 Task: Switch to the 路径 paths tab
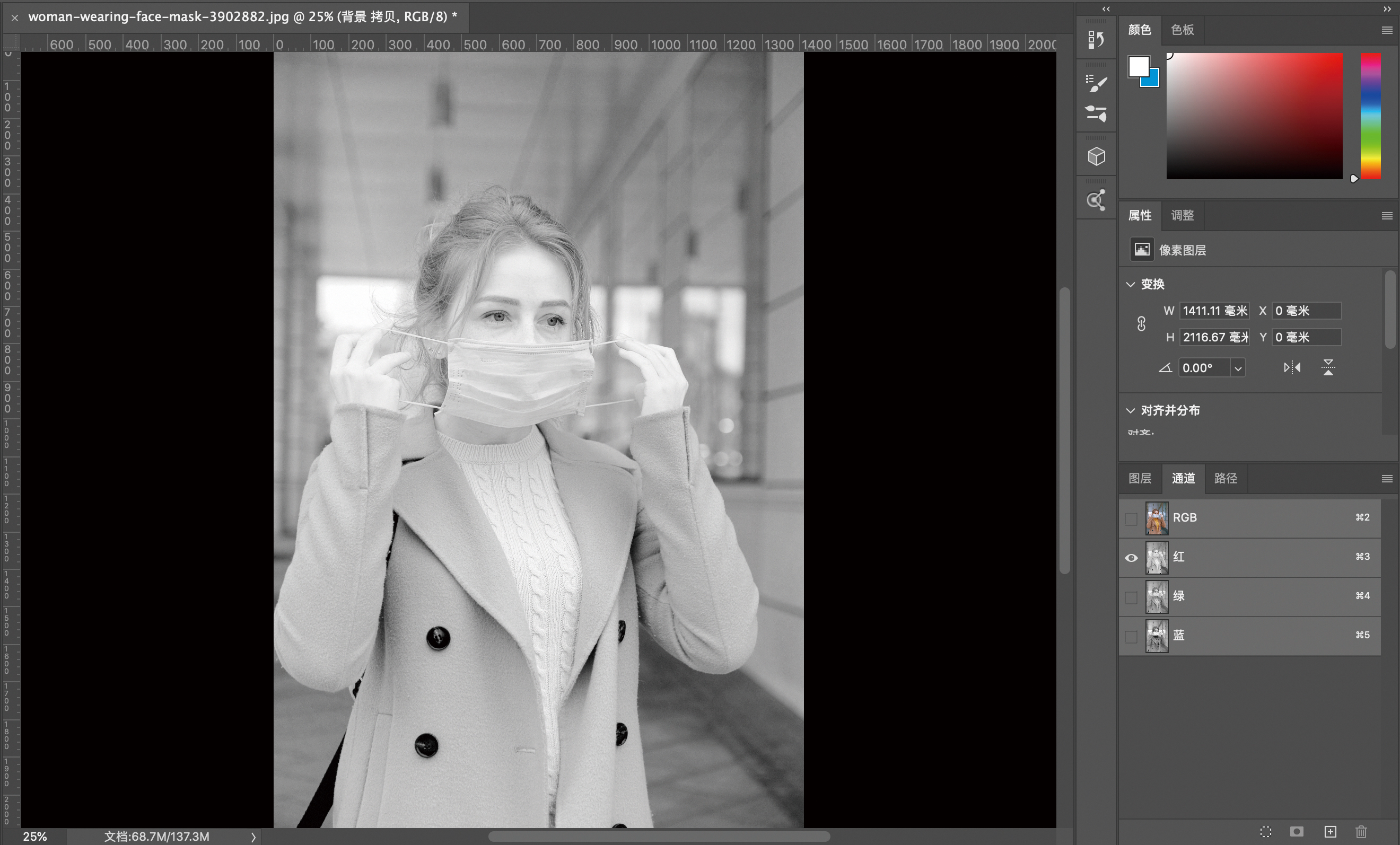click(1226, 478)
